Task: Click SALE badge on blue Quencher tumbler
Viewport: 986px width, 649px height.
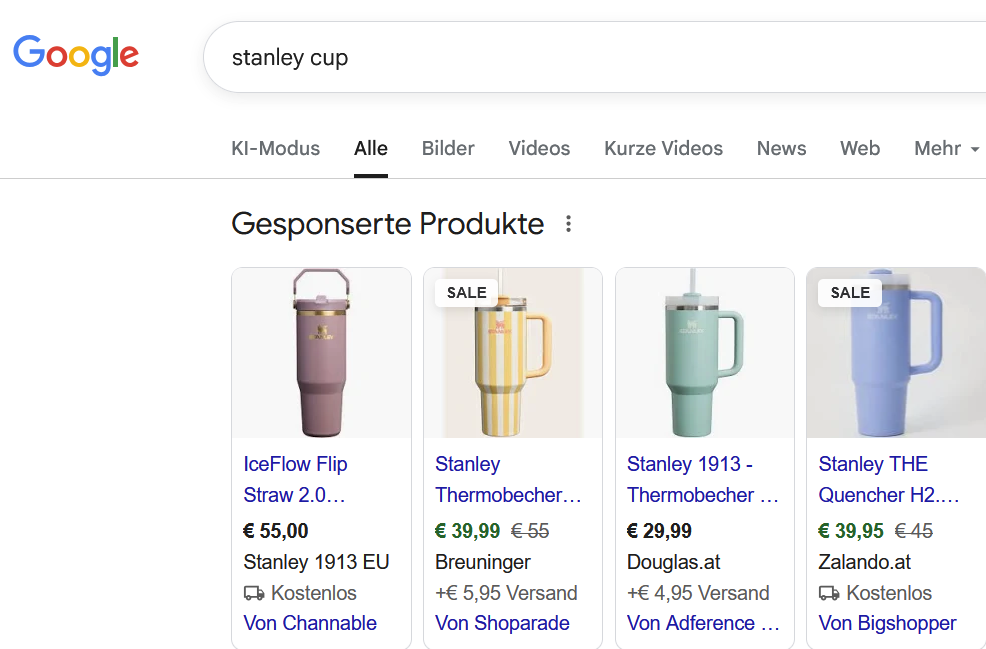Action: pos(850,293)
